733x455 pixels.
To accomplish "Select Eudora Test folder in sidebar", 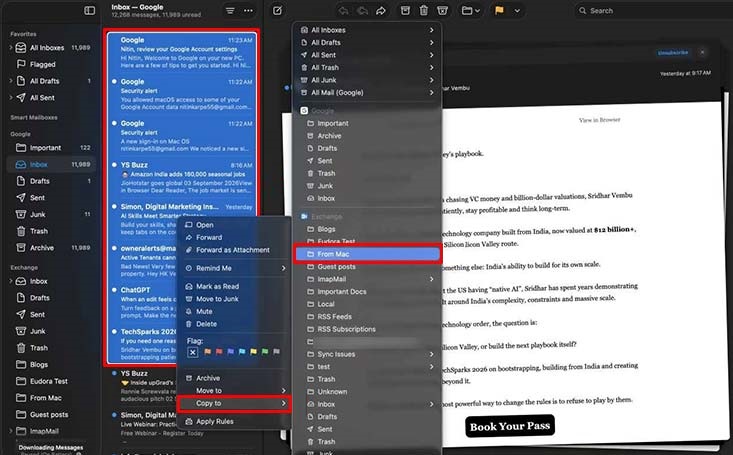I will 51,381.
